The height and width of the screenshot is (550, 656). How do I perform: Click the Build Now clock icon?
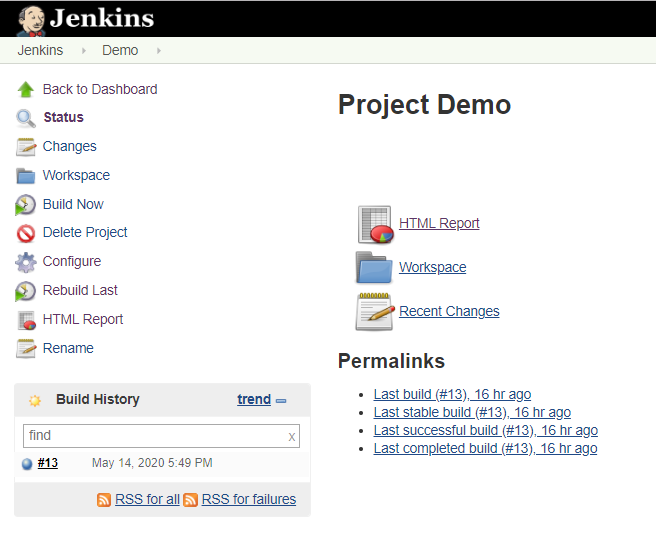click(25, 205)
